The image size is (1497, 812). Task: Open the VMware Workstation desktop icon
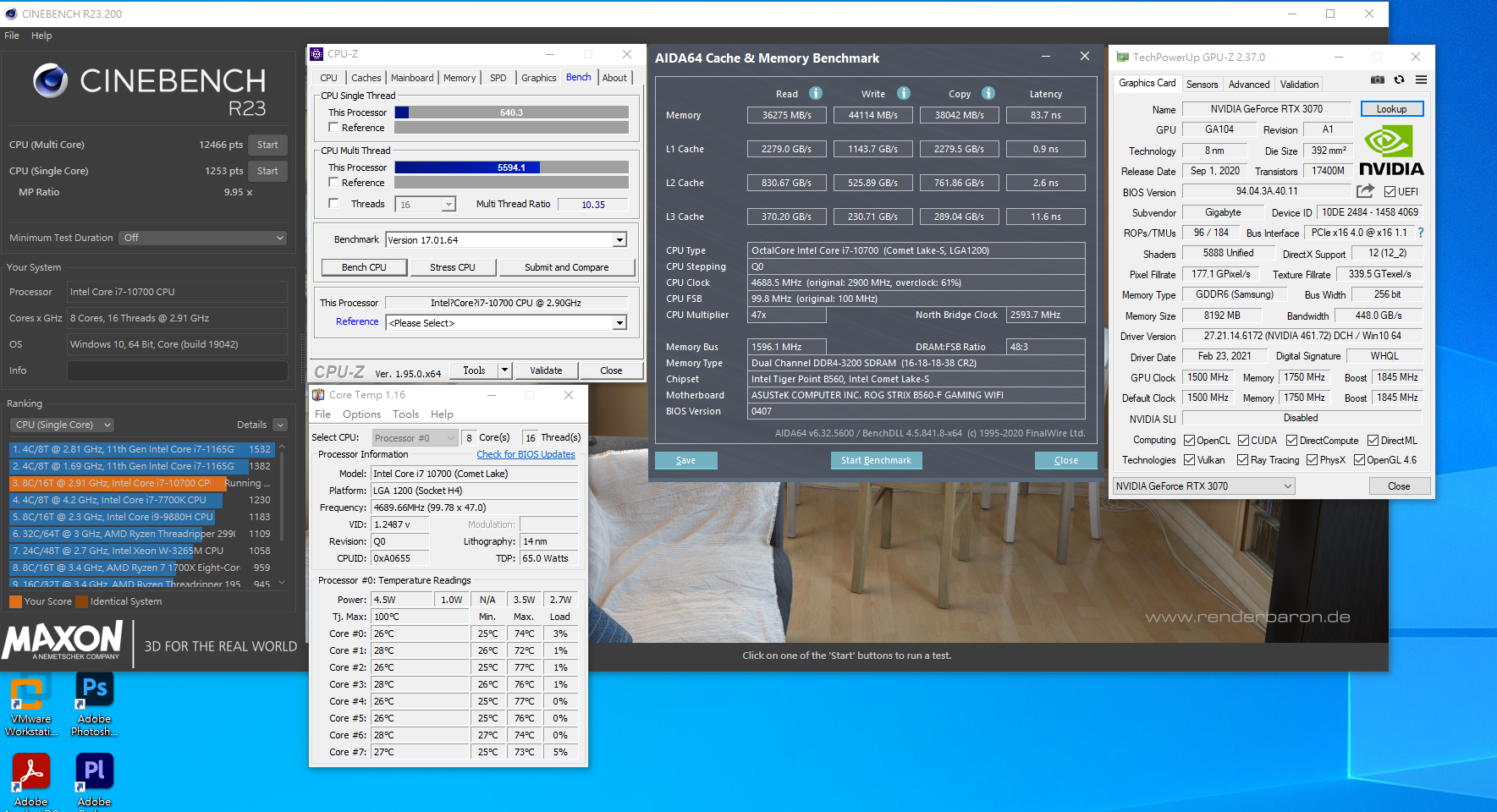coord(30,705)
